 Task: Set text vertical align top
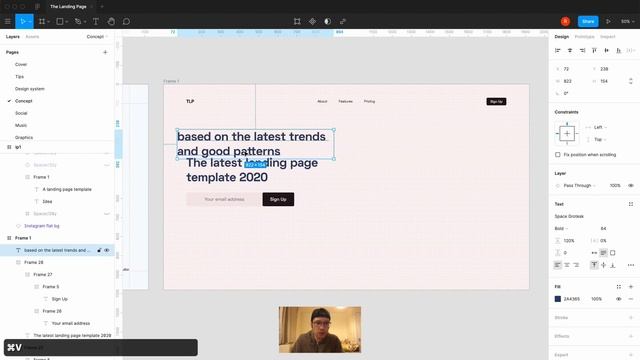[594, 265]
